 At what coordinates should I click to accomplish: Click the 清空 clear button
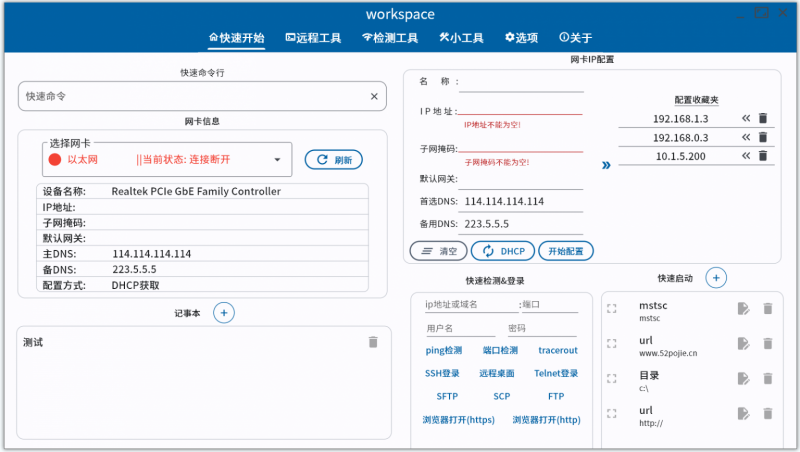[438, 251]
